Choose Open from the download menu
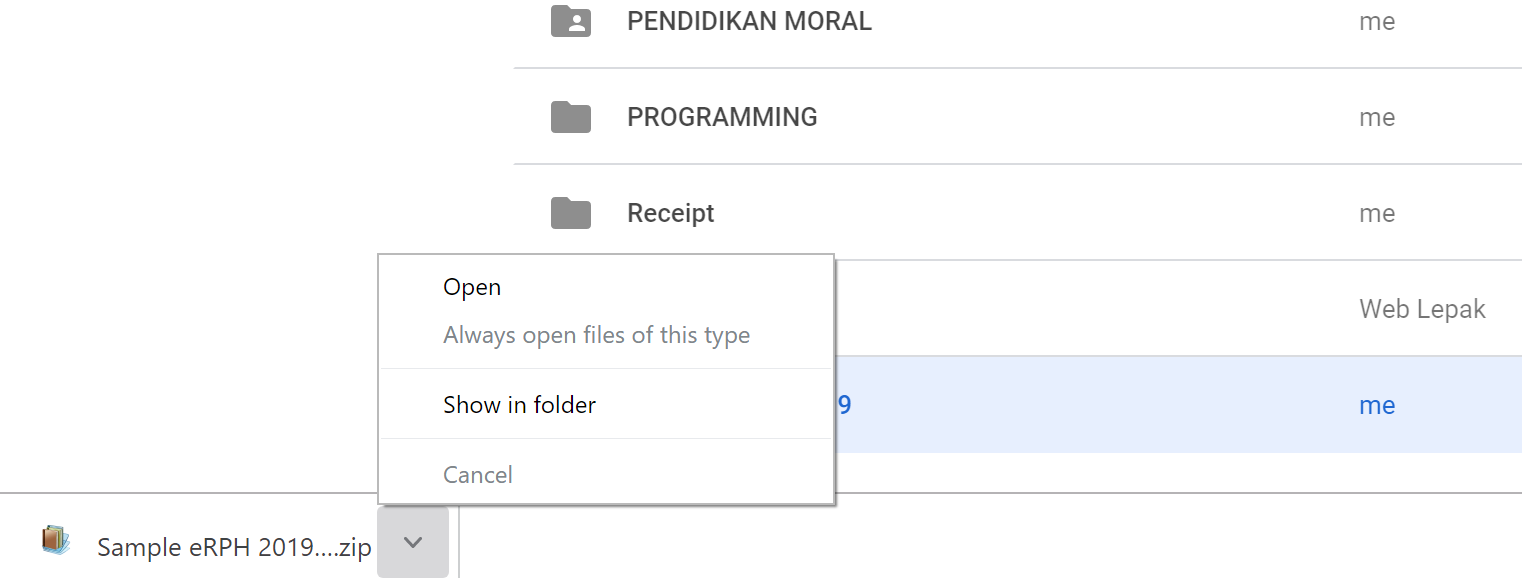Viewport: 1522px width, 586px height. tap(472, 287)
